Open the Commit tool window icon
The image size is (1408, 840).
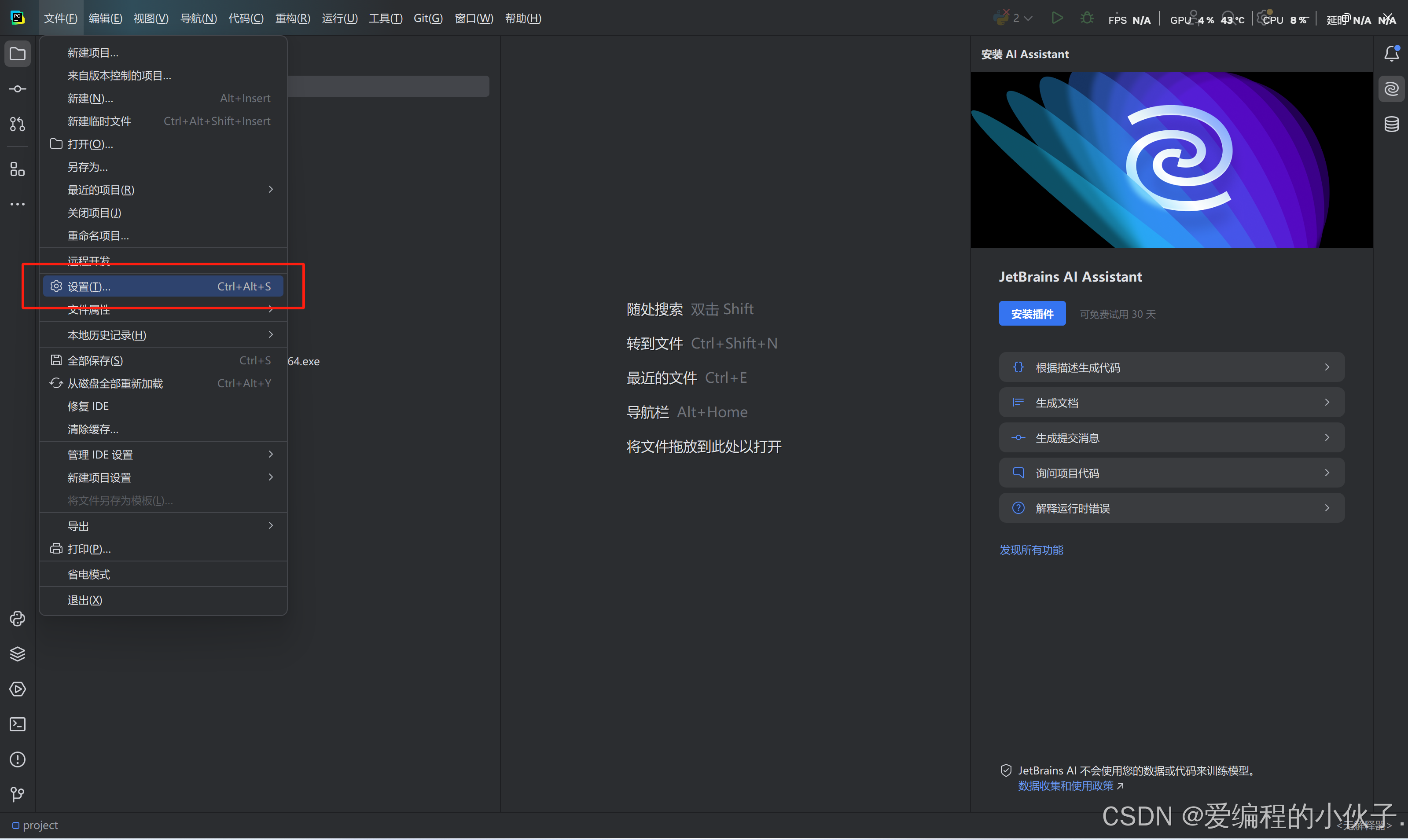point(18,89)
